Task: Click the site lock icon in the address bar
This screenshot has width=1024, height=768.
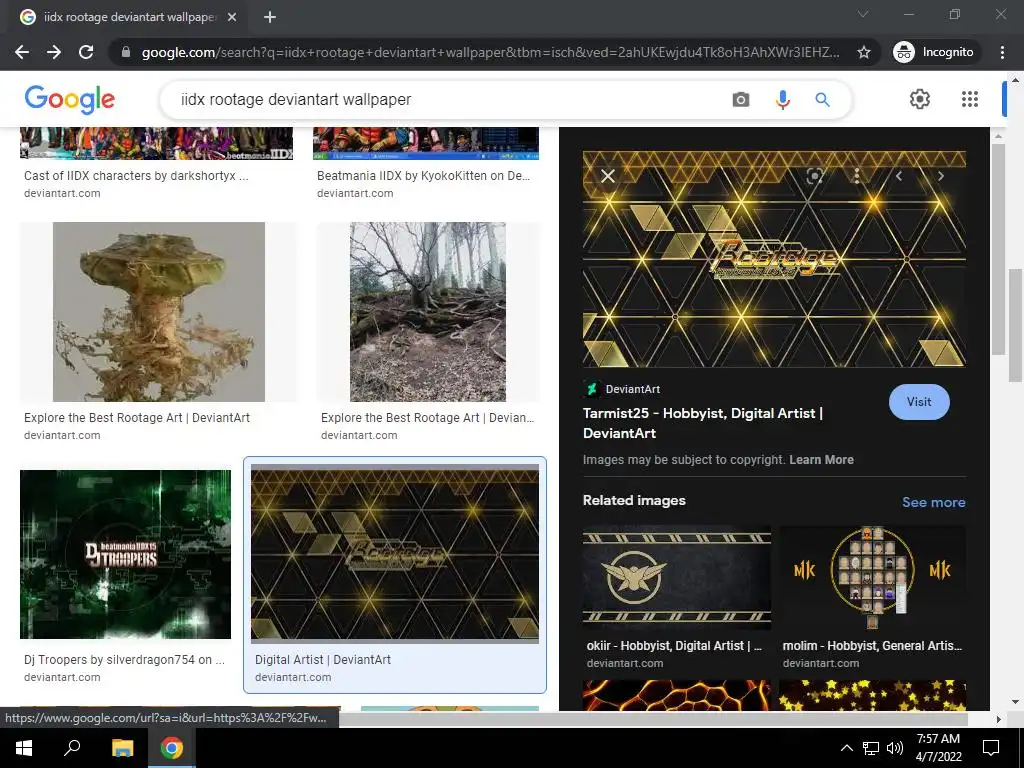Action: coord(126,52)
